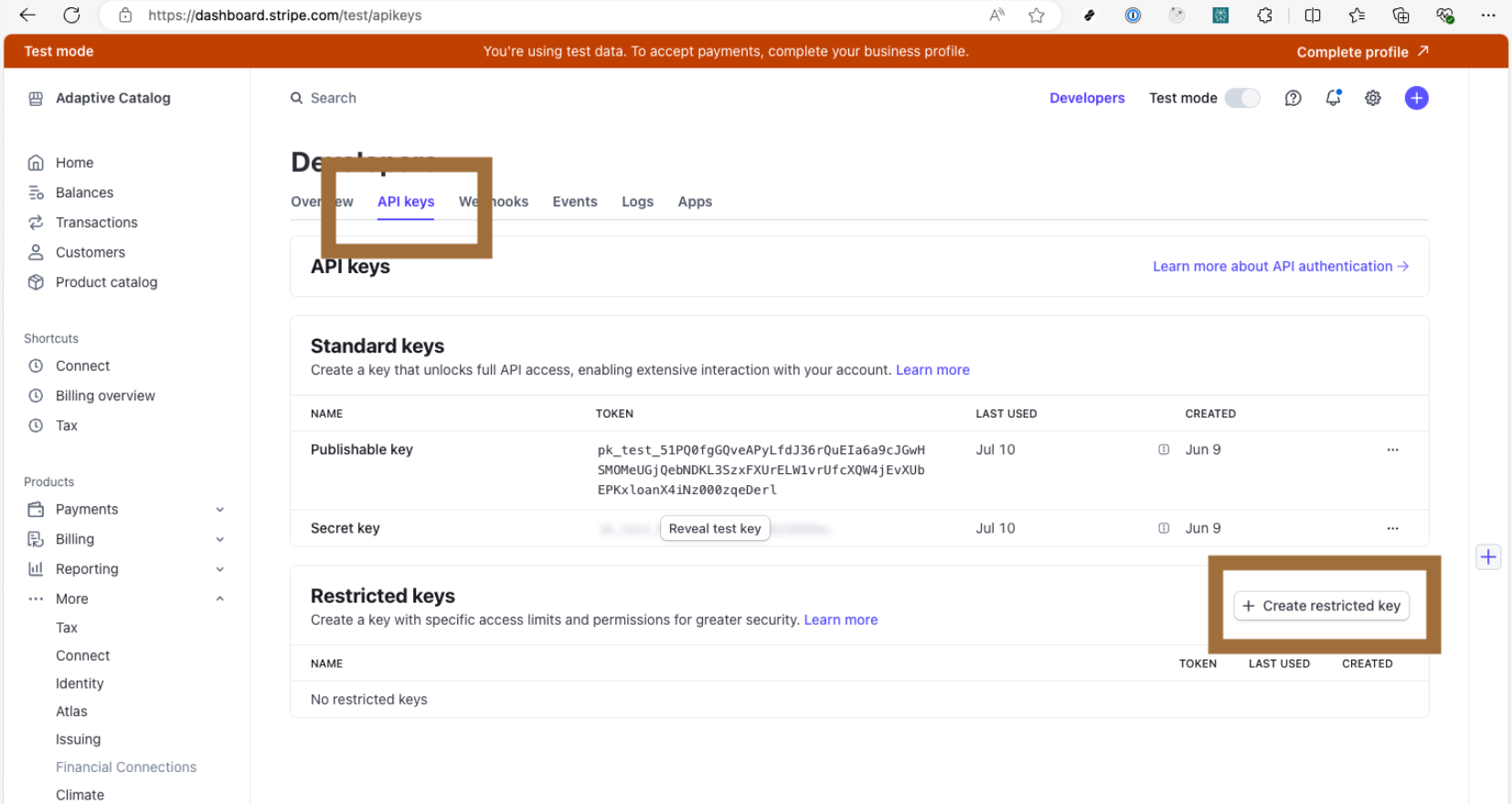Image resolution: width=1512 pixels, height=804 pixels.
Task: Reload the page with refresh icon
Action: [71, 15]
